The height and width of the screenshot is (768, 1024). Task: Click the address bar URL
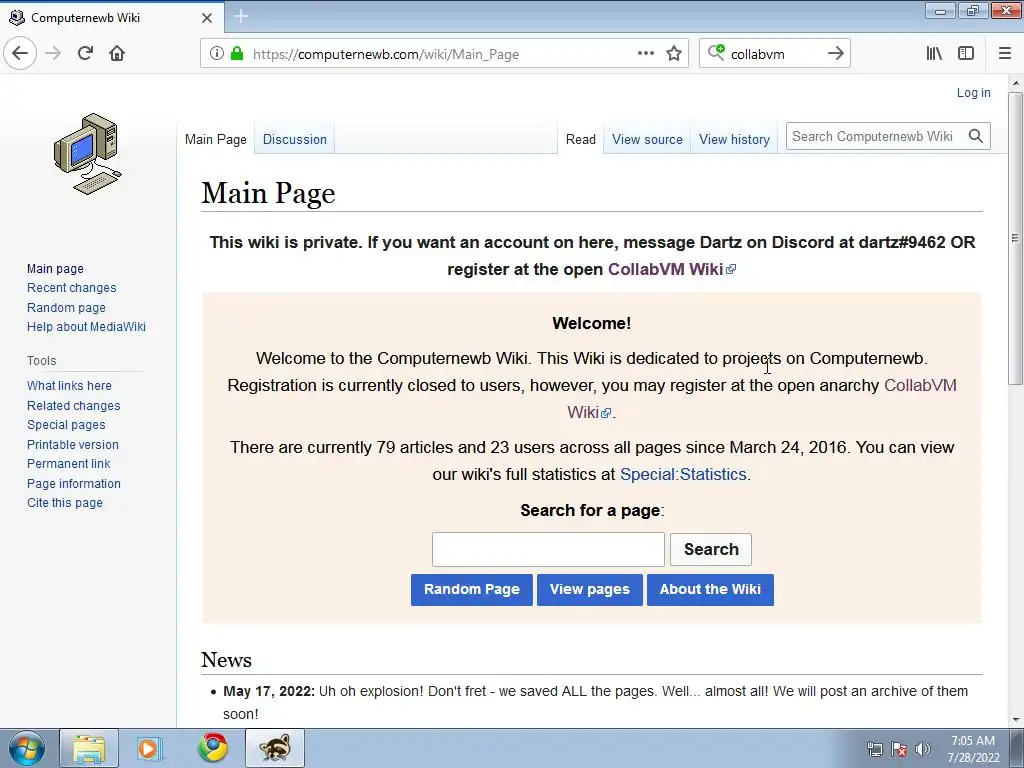pos(385,54)
